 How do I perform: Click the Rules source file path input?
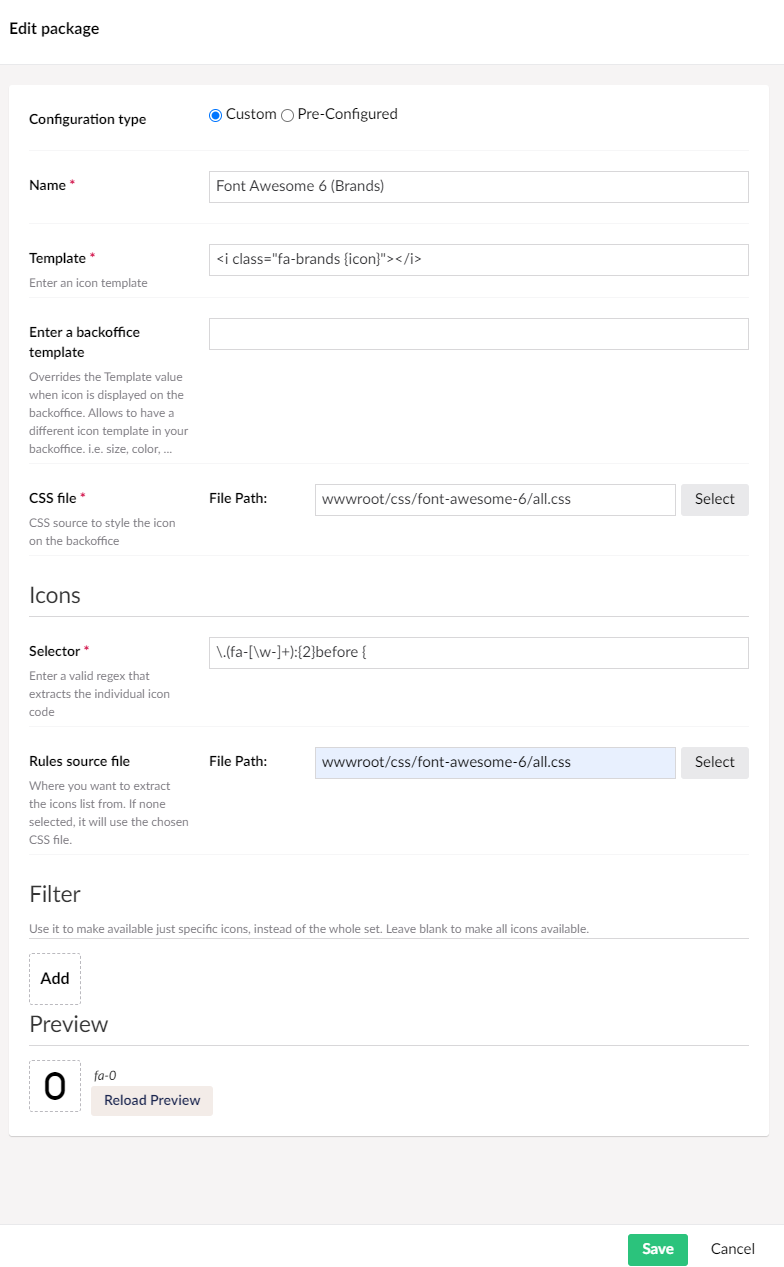pyautogui.click(x=495, y=762)
